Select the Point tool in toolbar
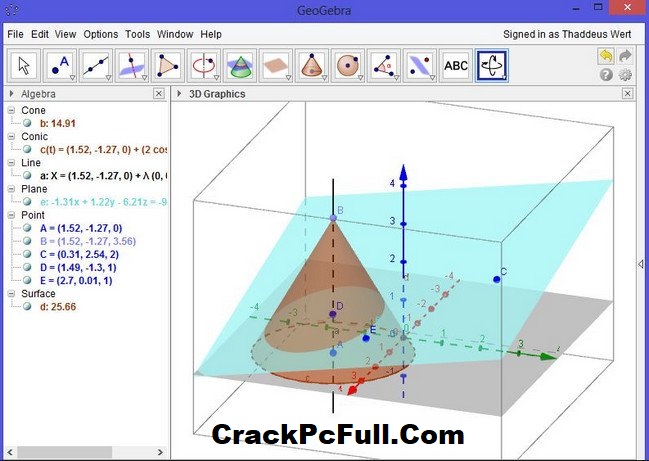 click(x=62, y=65)
